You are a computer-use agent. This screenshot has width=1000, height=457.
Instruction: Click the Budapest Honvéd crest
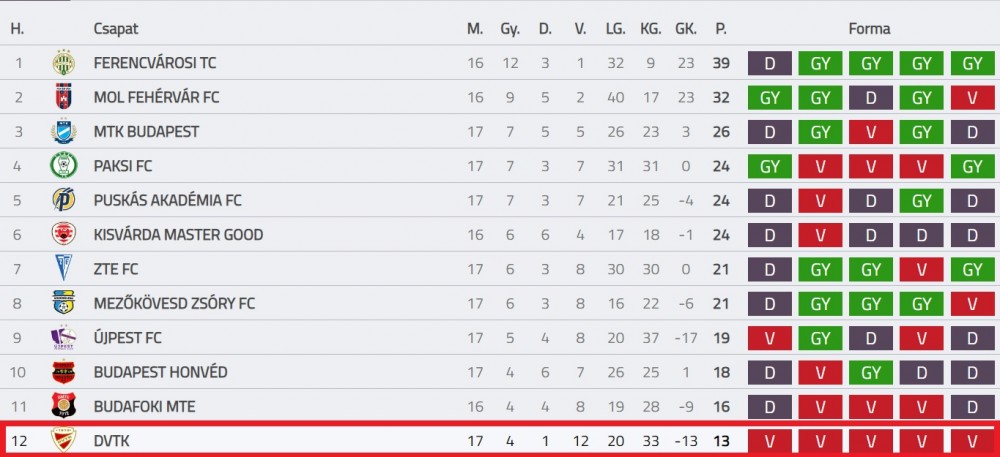click(64, 372)
